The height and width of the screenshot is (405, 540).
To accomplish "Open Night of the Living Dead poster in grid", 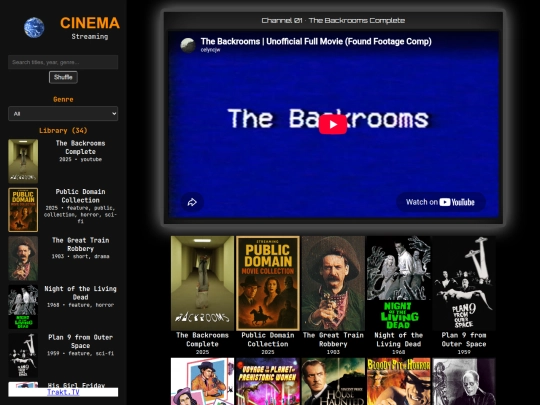I will (398, 283).
